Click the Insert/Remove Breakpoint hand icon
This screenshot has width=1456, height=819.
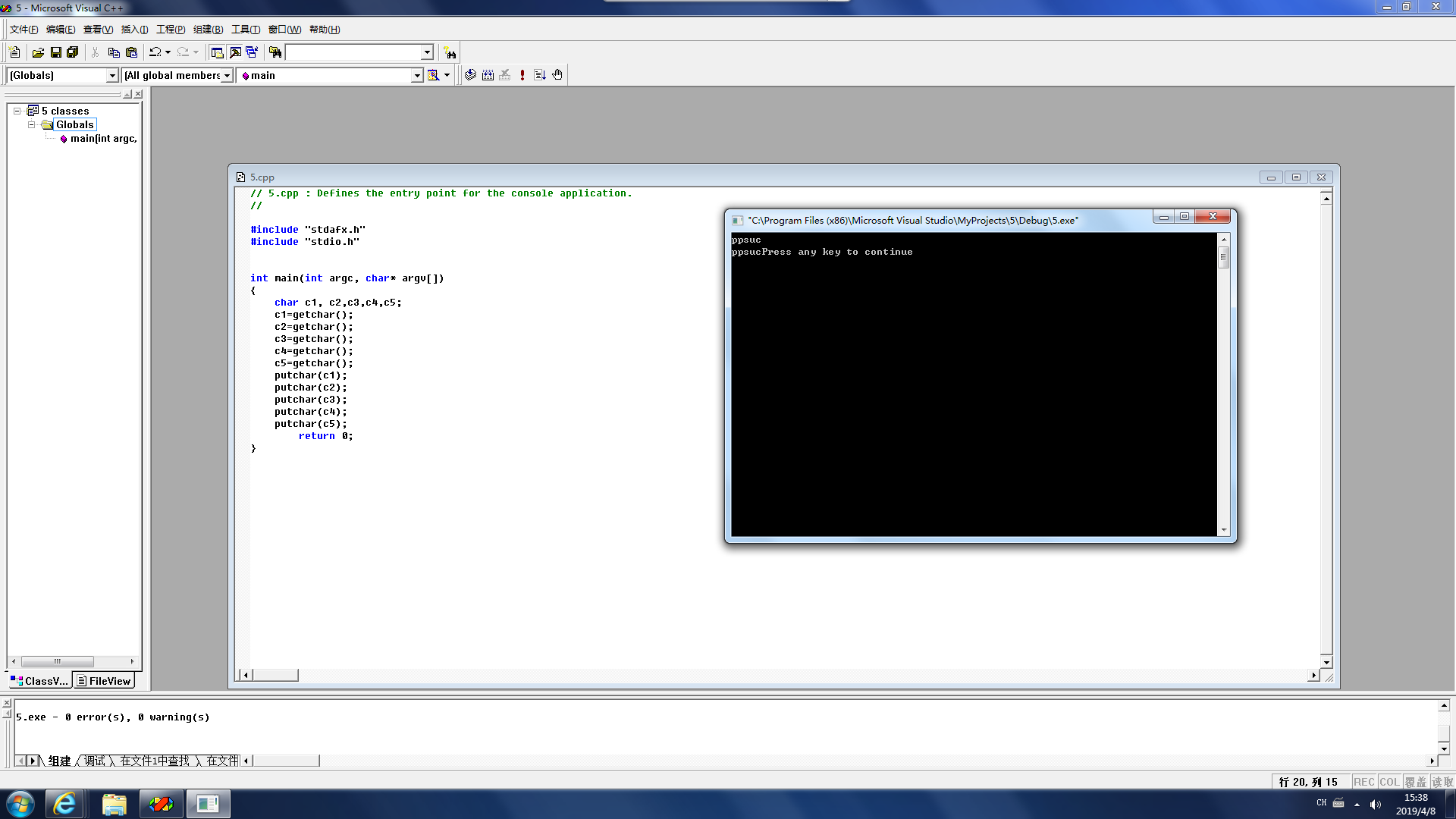pos(557,75)
